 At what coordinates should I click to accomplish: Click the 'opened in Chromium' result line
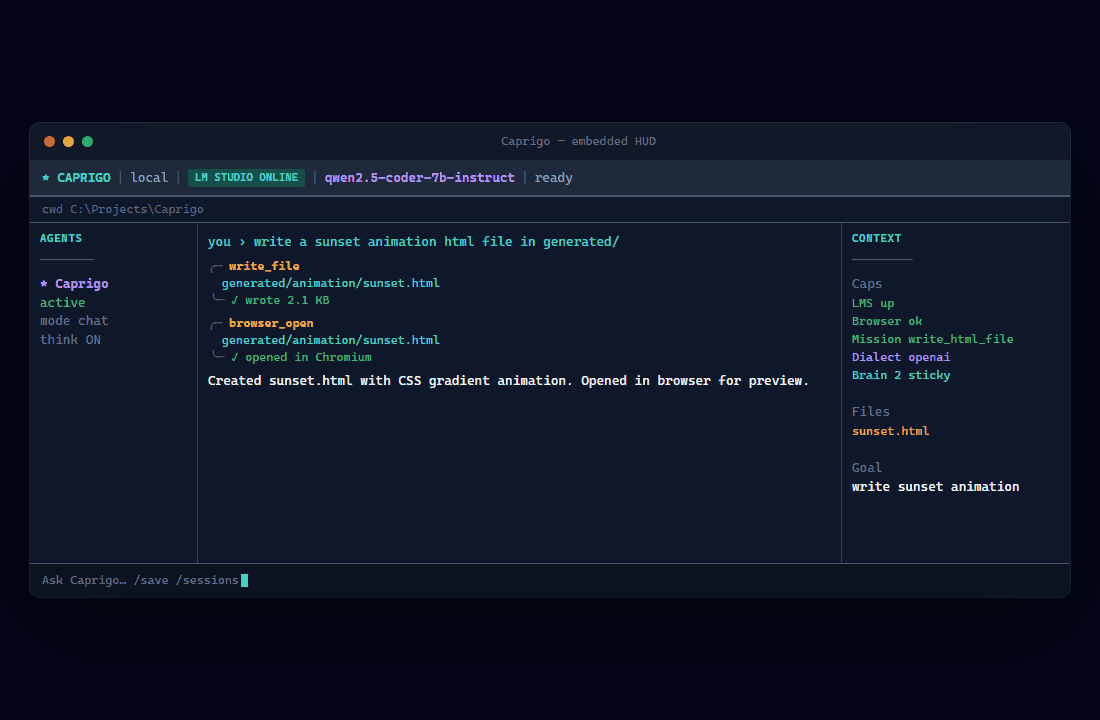pyautogui.click(x=301, y=357)
